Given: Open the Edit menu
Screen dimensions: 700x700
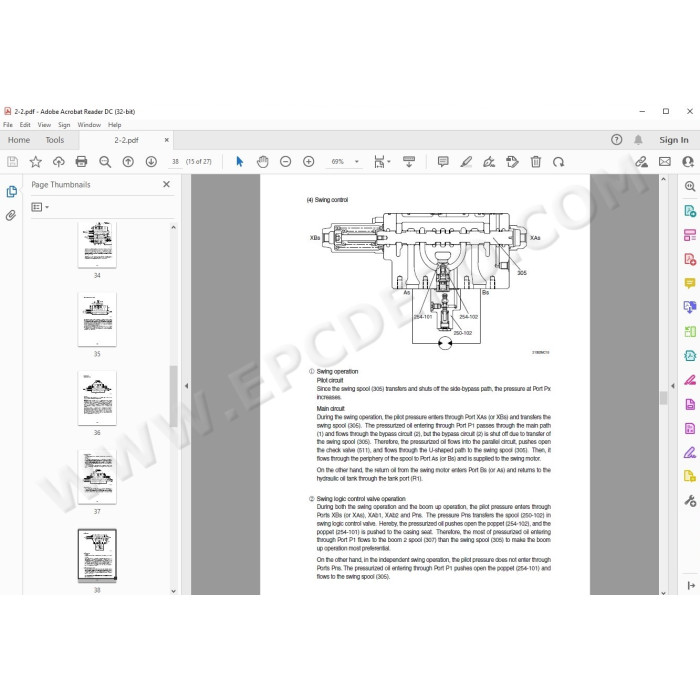Looking at the screenshot, I should 25,125.
